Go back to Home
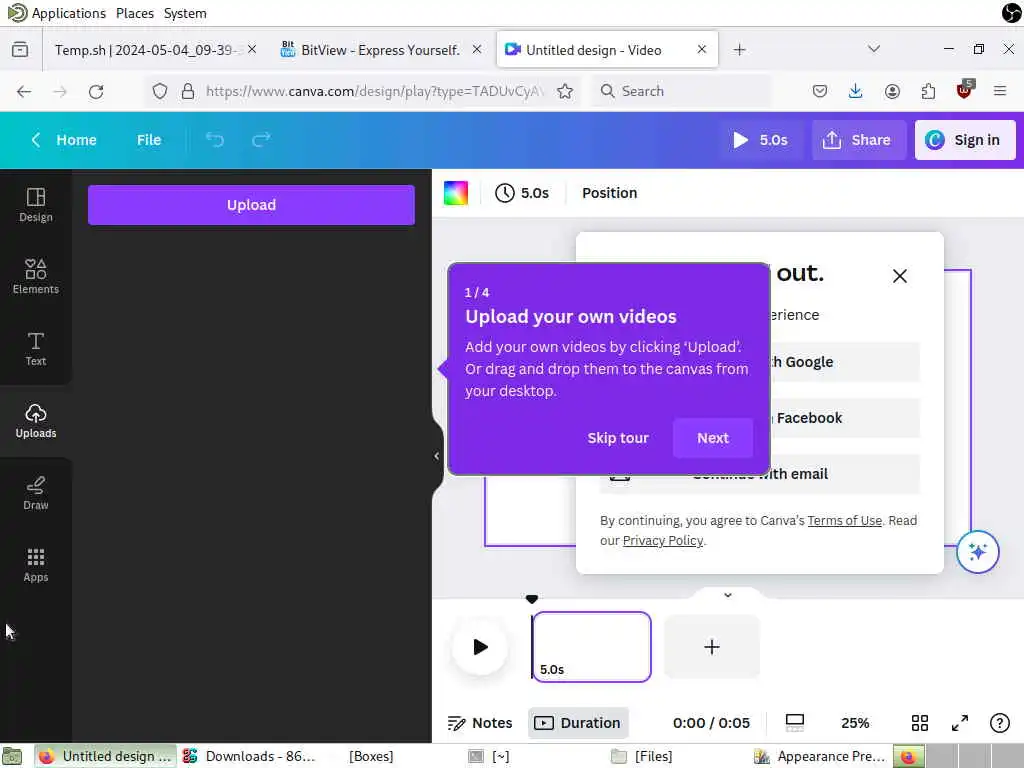This screenshot has height=768, width=1024. 63,140
